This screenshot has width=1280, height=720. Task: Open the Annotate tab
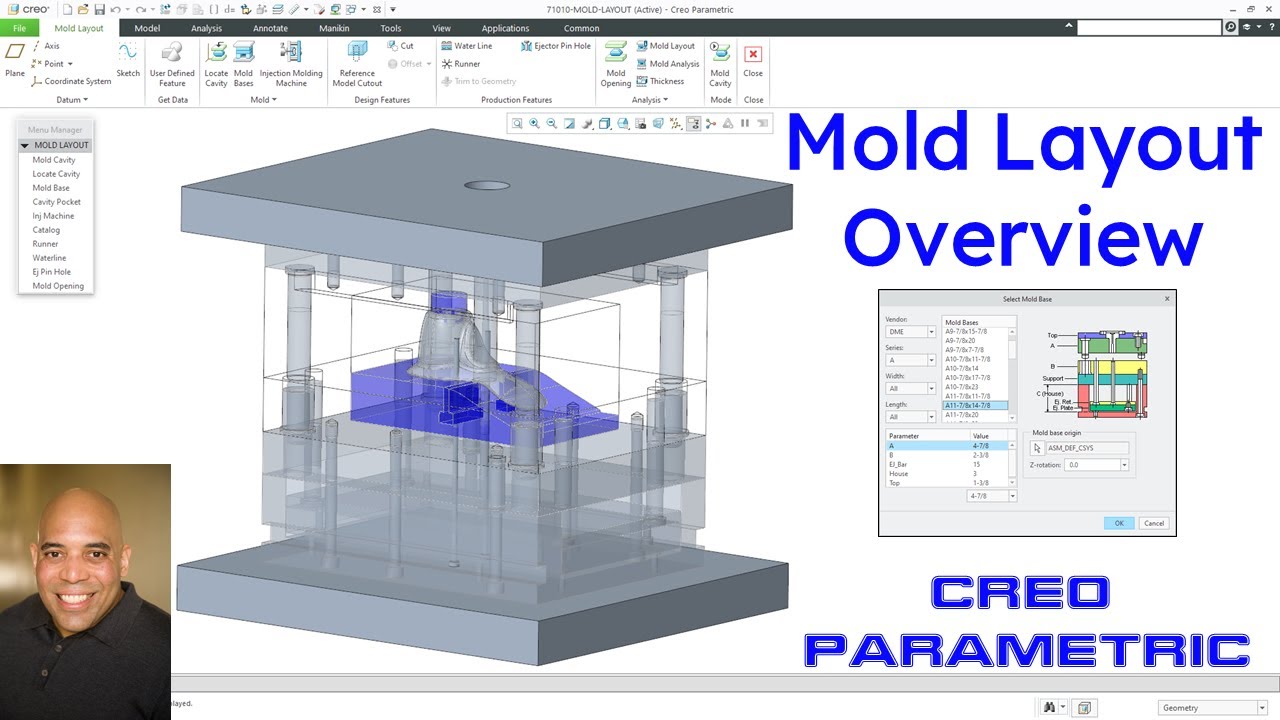(270, 28)
